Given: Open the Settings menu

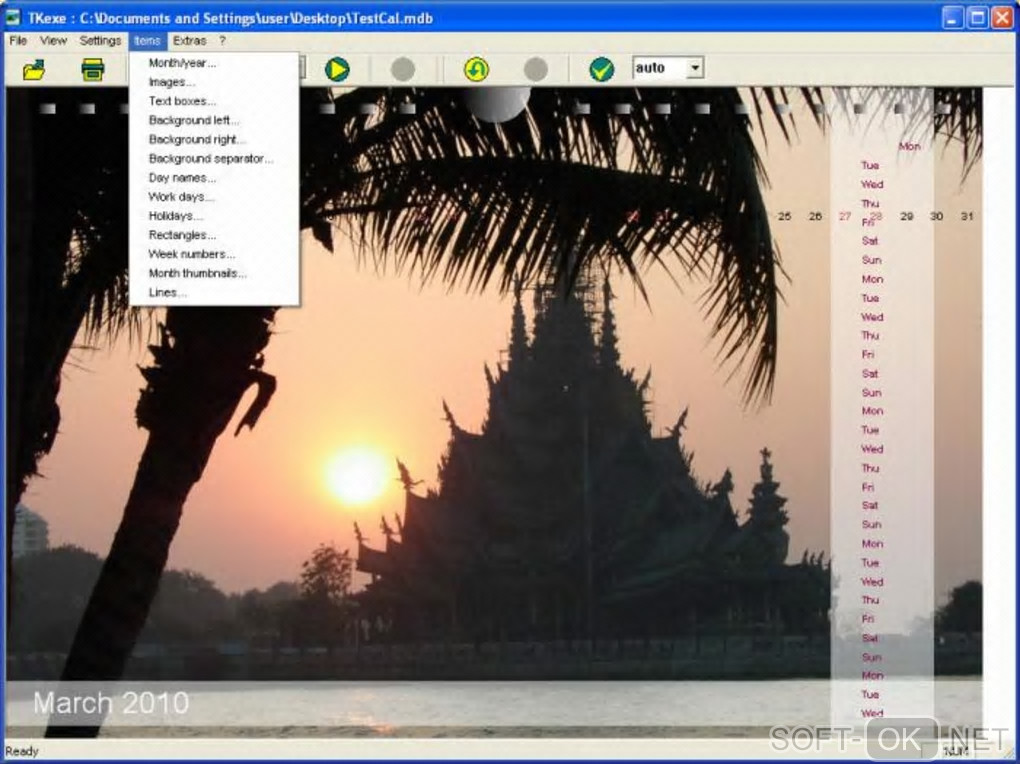Looking at the screenshot, I should pyautogui.click(x=100, y=40).
